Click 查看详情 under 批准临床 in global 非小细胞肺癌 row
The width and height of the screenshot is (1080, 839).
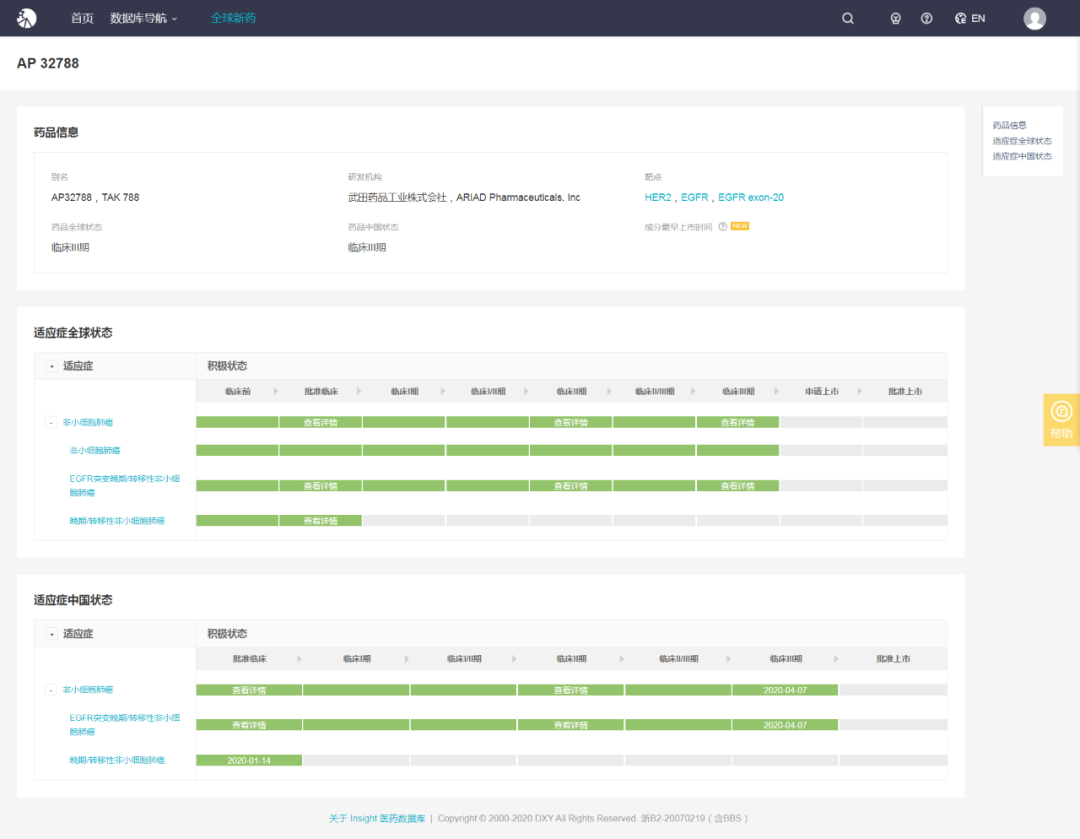[x=320, y=422]
